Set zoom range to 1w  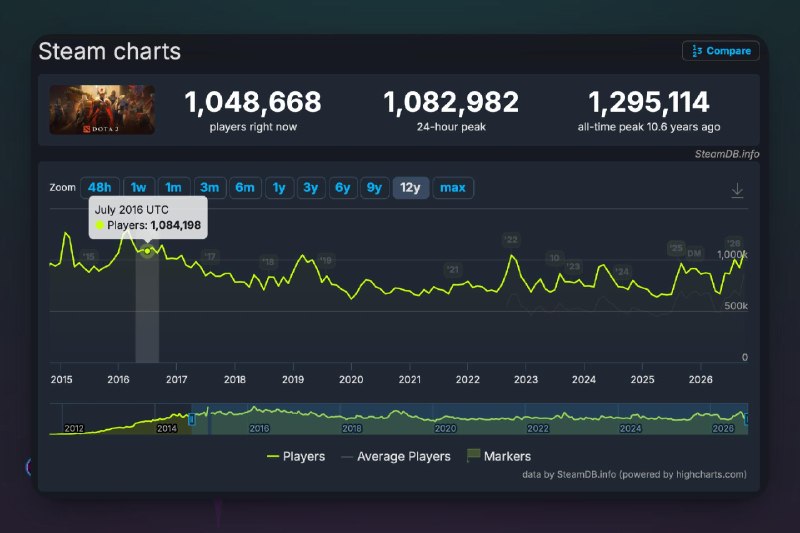click(x=138, y=188)
